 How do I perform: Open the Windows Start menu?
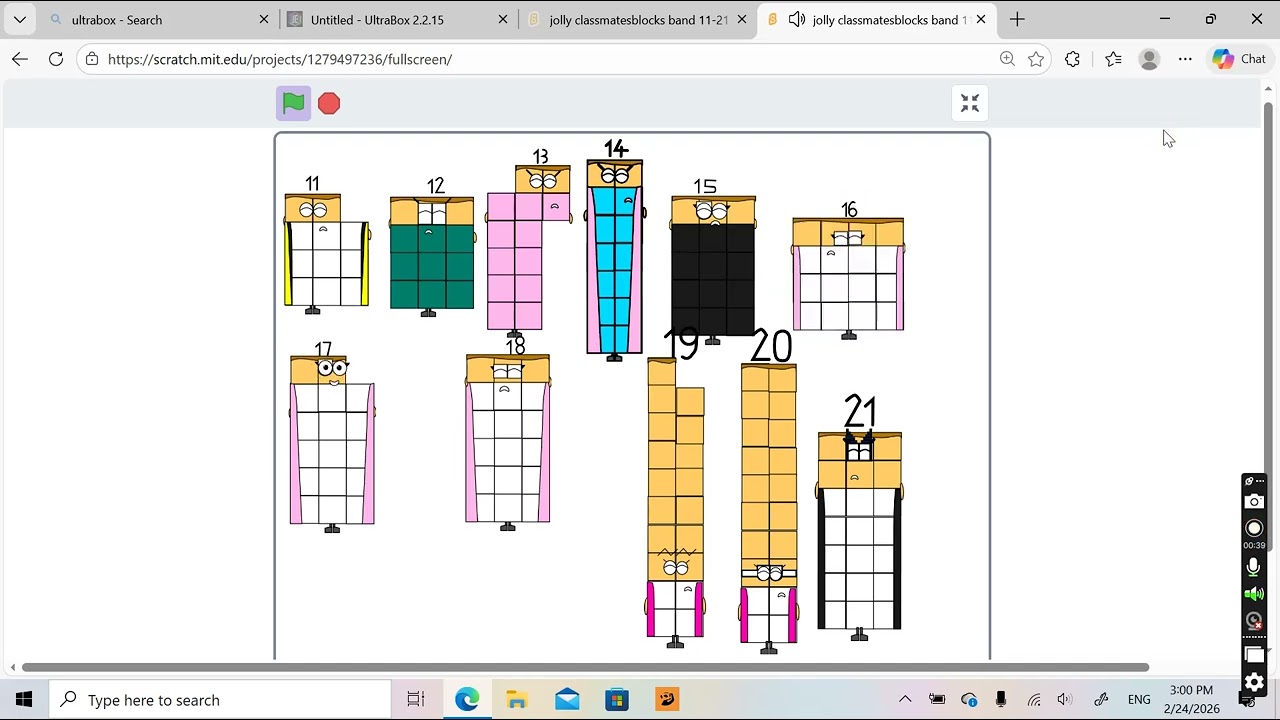24,700
